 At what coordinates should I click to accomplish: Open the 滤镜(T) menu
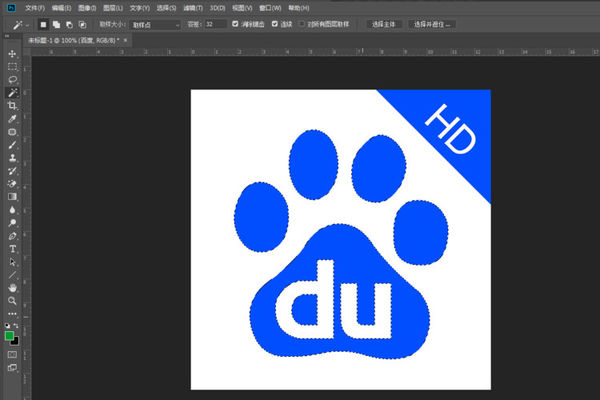pyautogui.click(x=193, y=8)
